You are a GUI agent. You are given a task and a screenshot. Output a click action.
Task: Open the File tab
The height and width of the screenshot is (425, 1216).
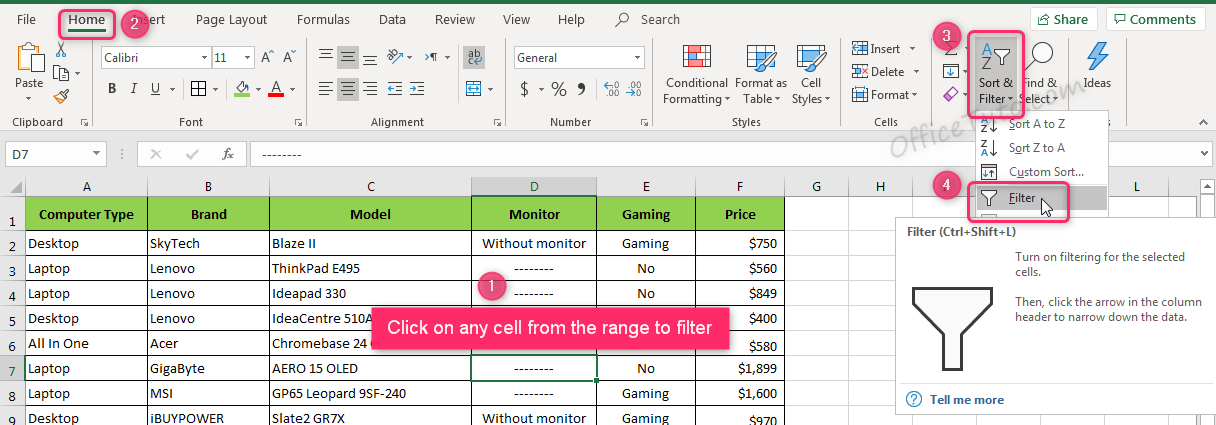(27, 20)
